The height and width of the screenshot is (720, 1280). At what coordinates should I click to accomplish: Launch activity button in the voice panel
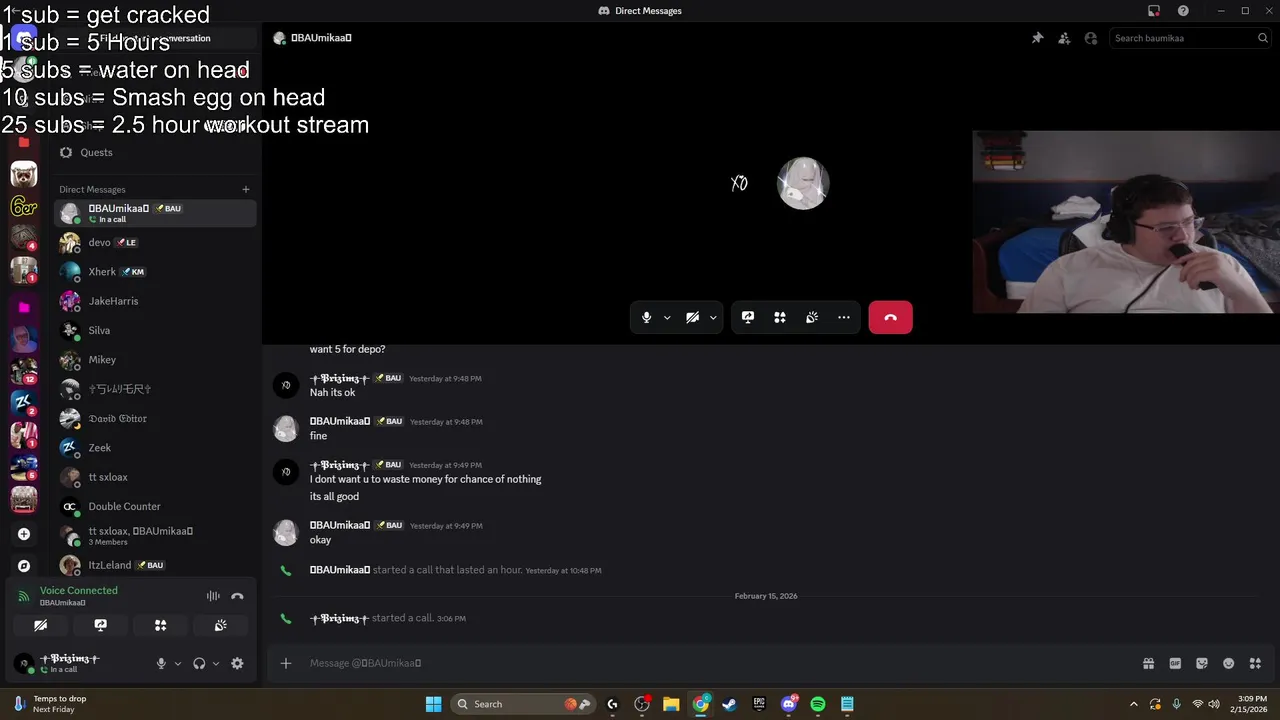pos(160,625)
